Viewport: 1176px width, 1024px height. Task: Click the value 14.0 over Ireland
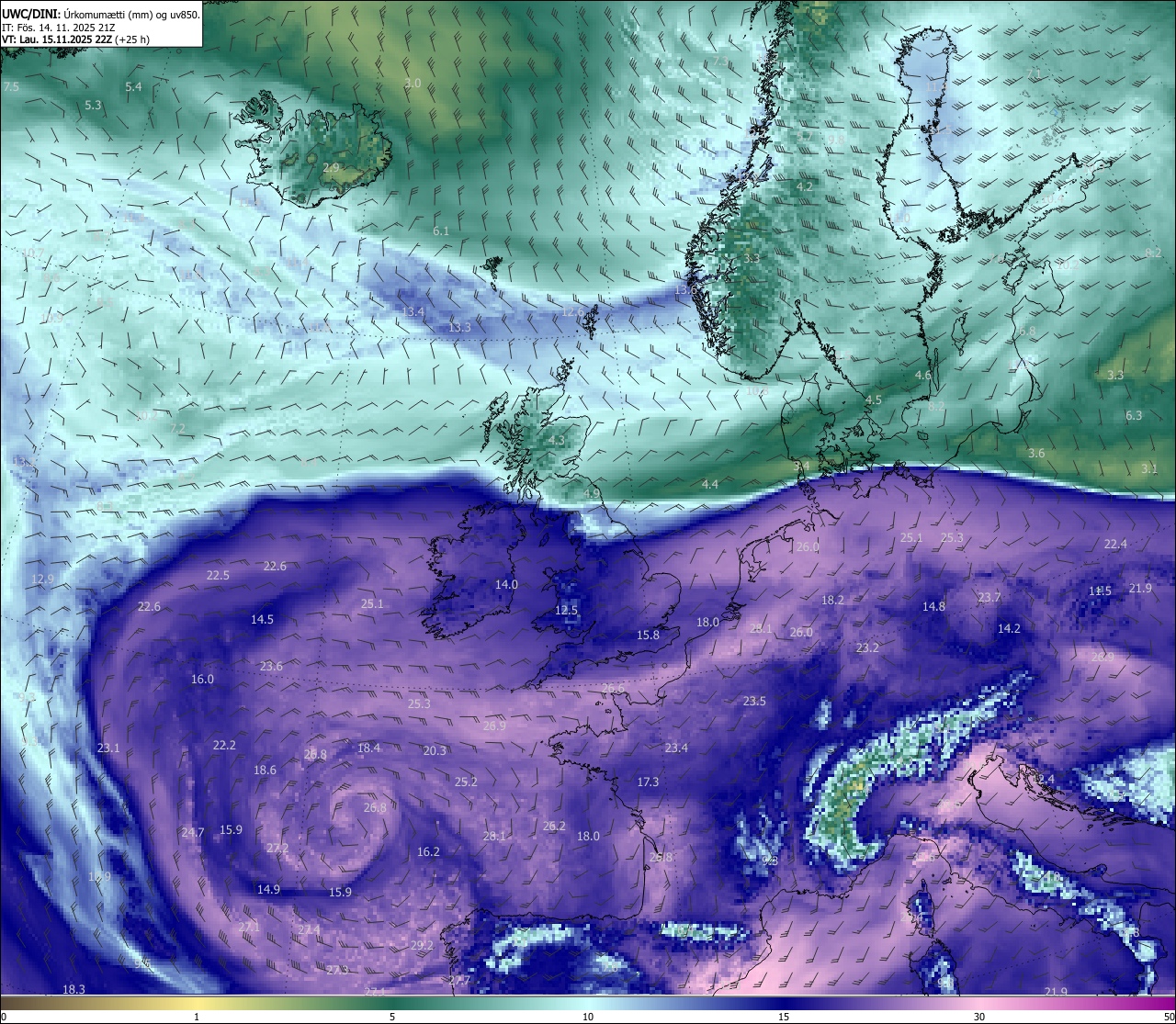(506, 584)
